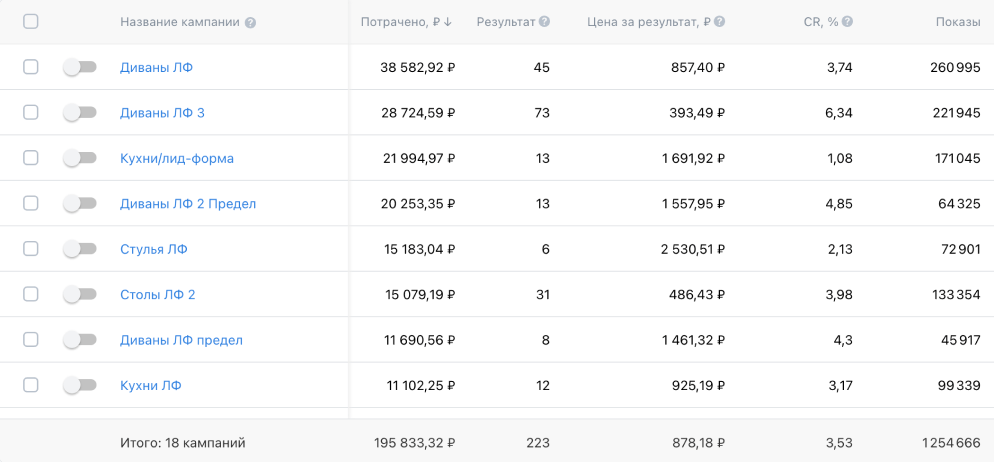
Task: Open the Диваны ЛФ 2 Предел campaign
Action: click(188, 204)
